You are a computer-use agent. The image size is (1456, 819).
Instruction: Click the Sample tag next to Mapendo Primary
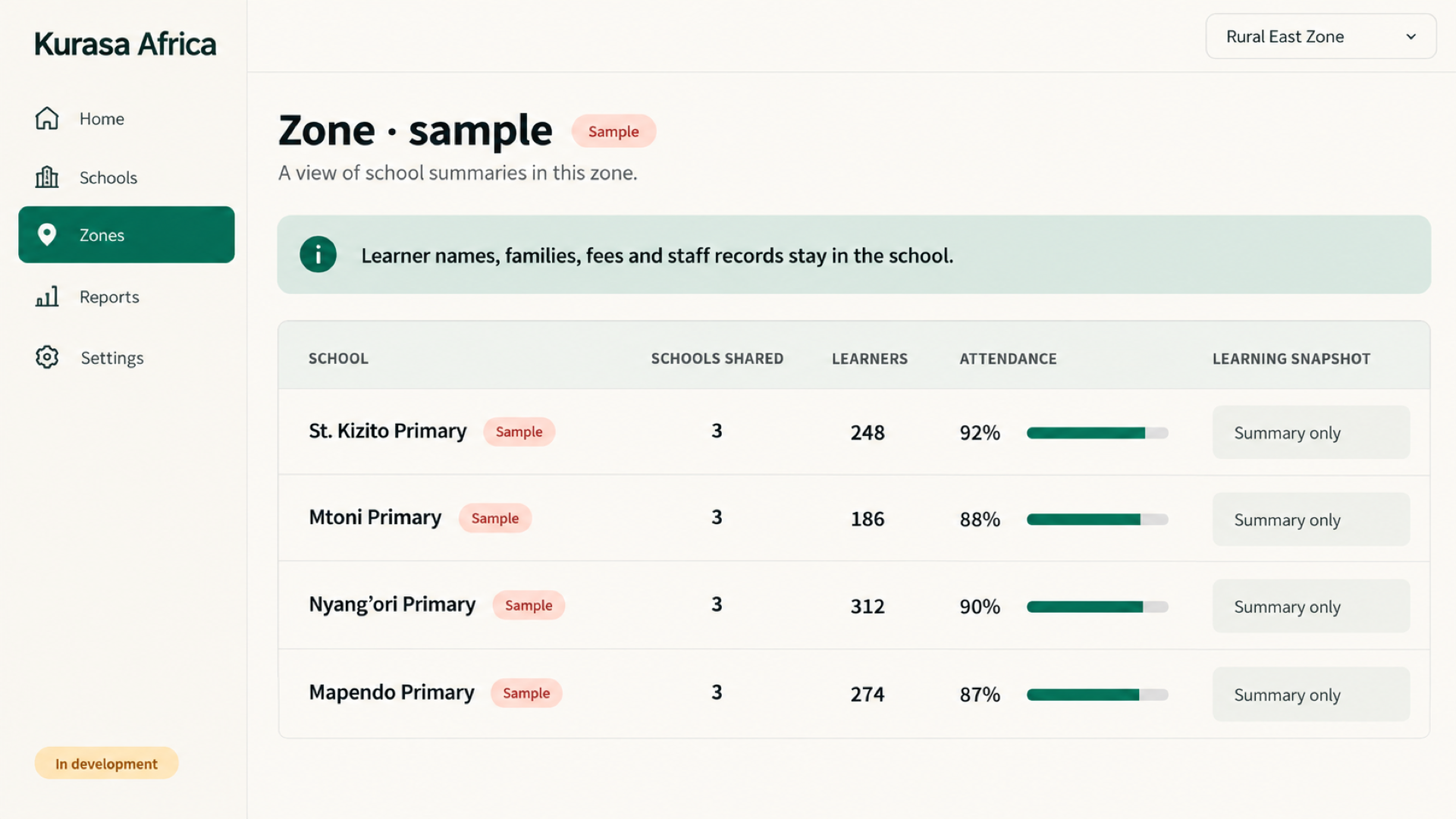526,693
